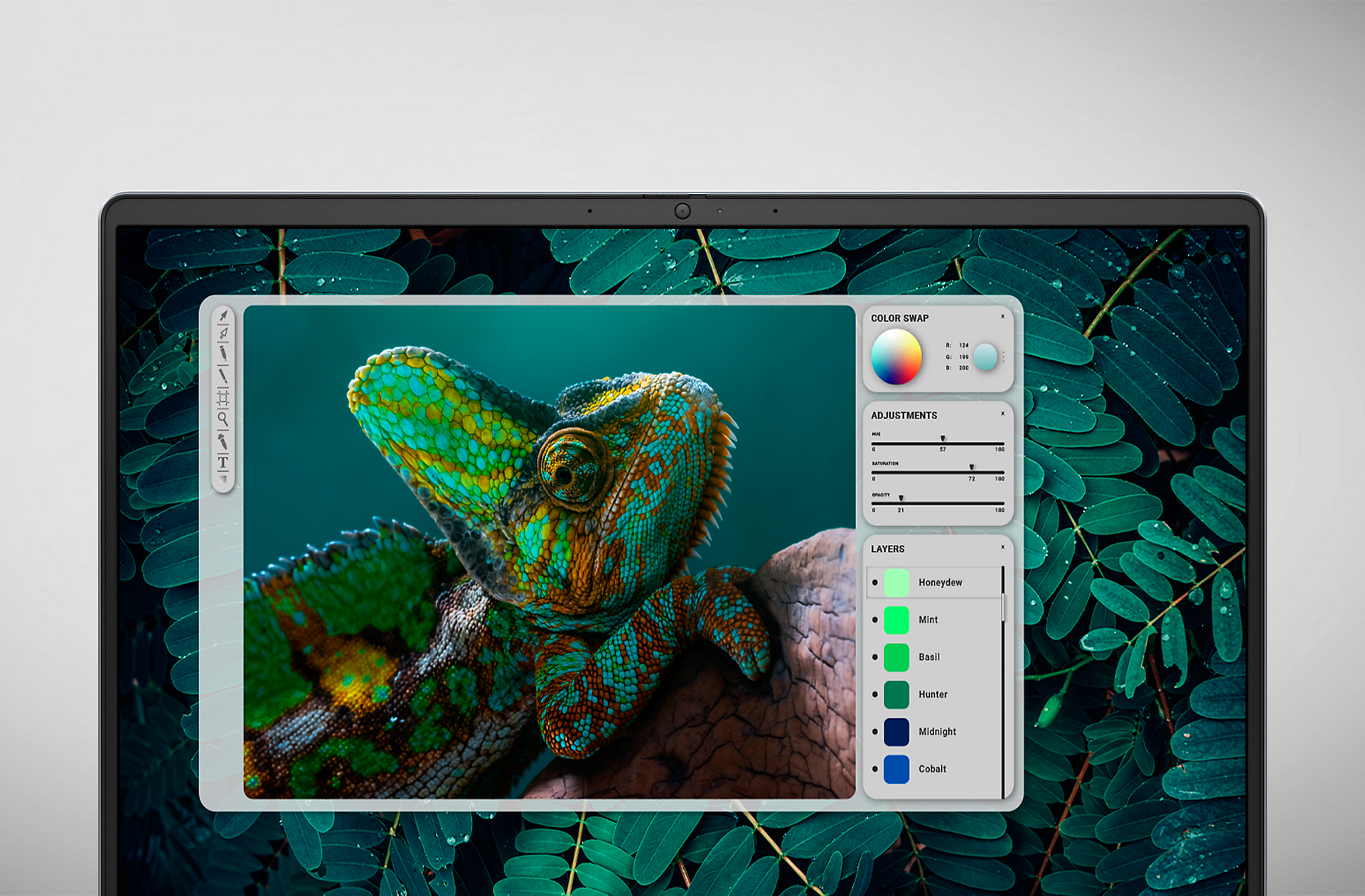Toggle visibility dot of Honeydew layer
The height and width of the screenshot is (896, 1365).
(x=874, y=583)
